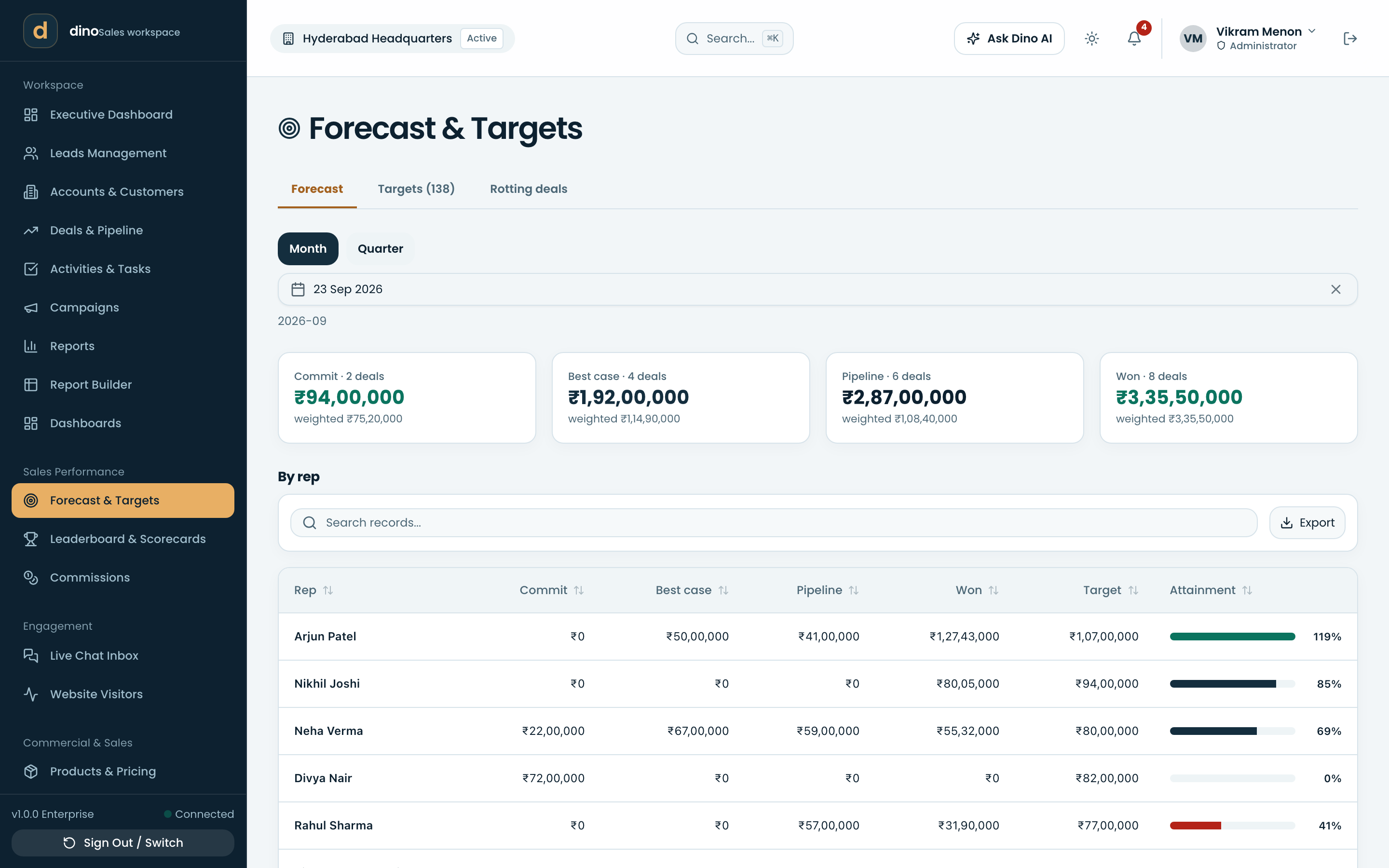Open Campaigns section
This screenshot has width=1389, height=868.
[x=123, y=308]
